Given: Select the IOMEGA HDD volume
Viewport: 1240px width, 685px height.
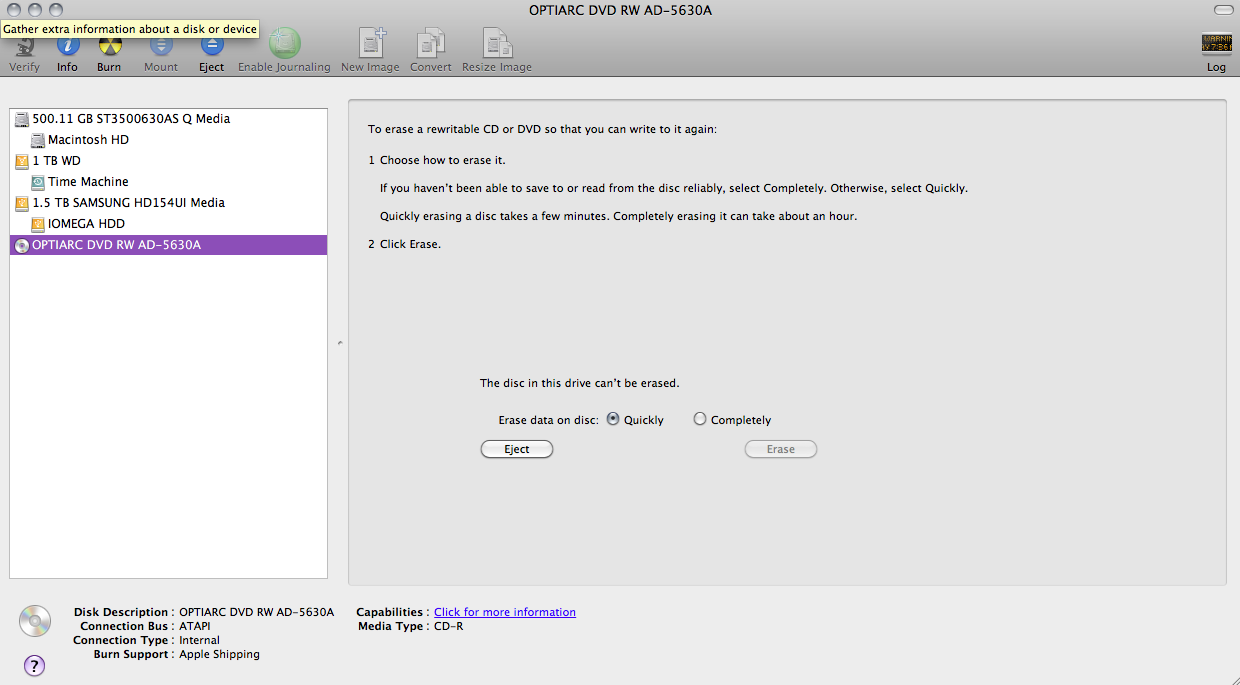Looking at the screenshot, I should (x=168, y=224).
